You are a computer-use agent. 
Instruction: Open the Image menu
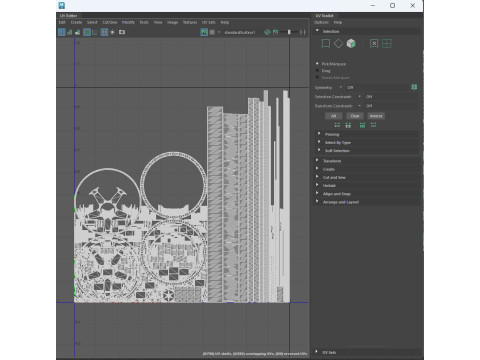172,22
